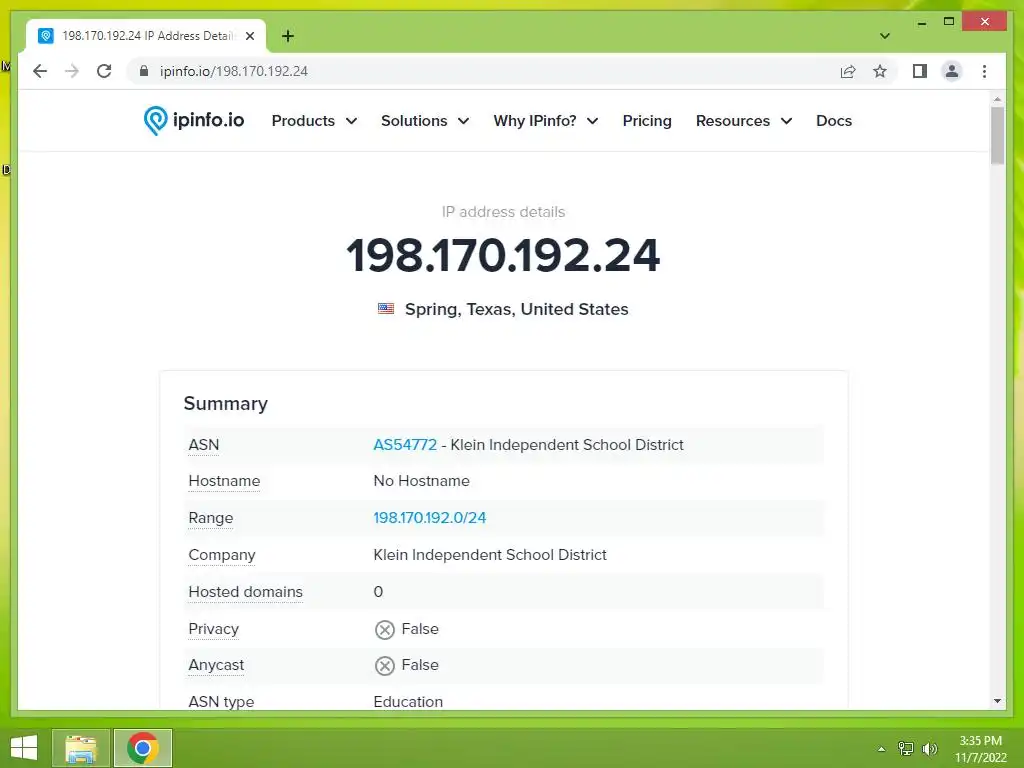The height and width of the screenshot is (768, 1024).
Task: Click the padlock site info icon
Action: click(x=144, y=71)
